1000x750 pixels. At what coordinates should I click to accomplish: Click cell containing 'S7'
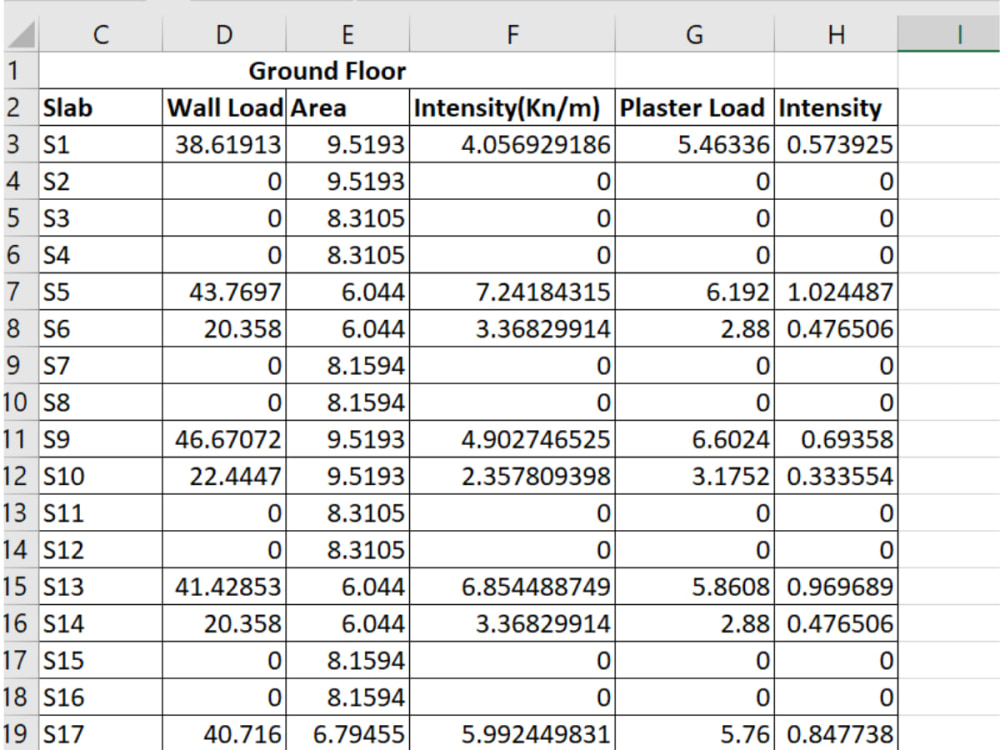click(101, 365)
